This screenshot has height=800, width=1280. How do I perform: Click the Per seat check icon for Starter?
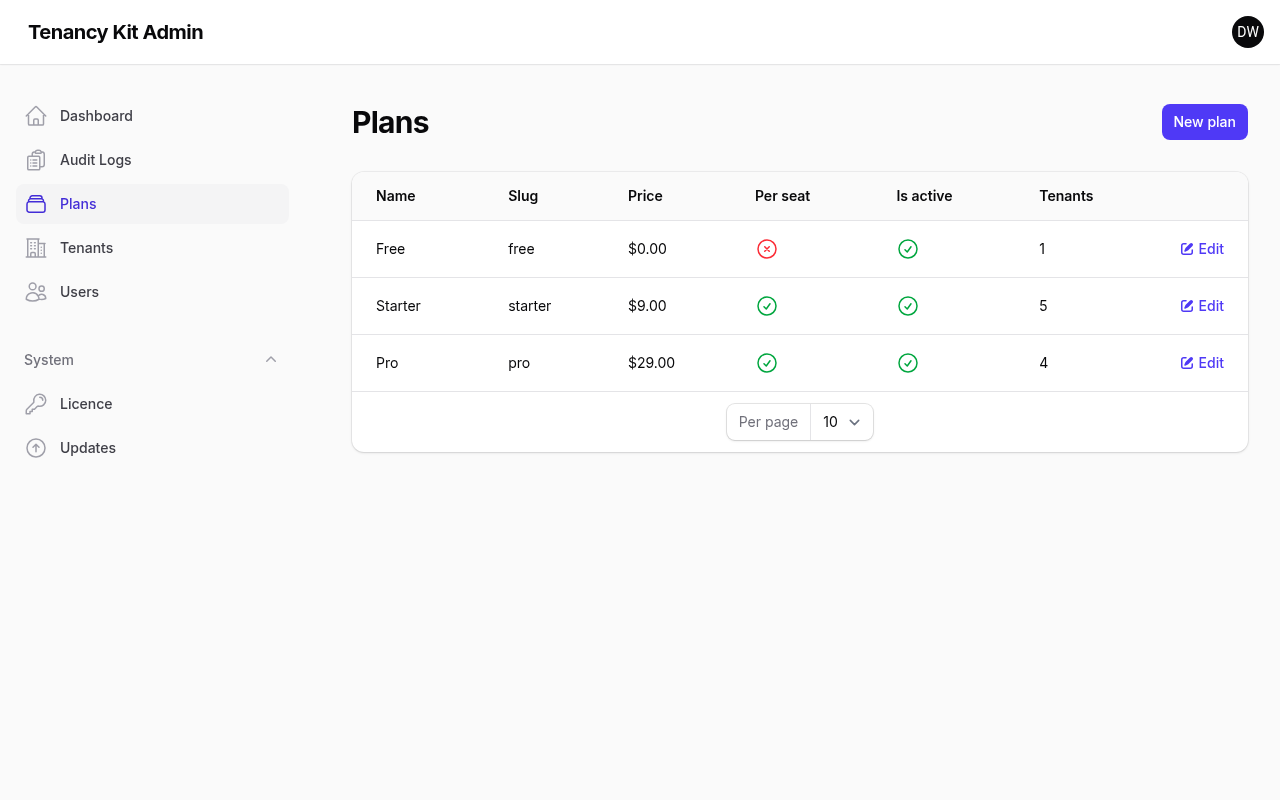pos(767,306)
